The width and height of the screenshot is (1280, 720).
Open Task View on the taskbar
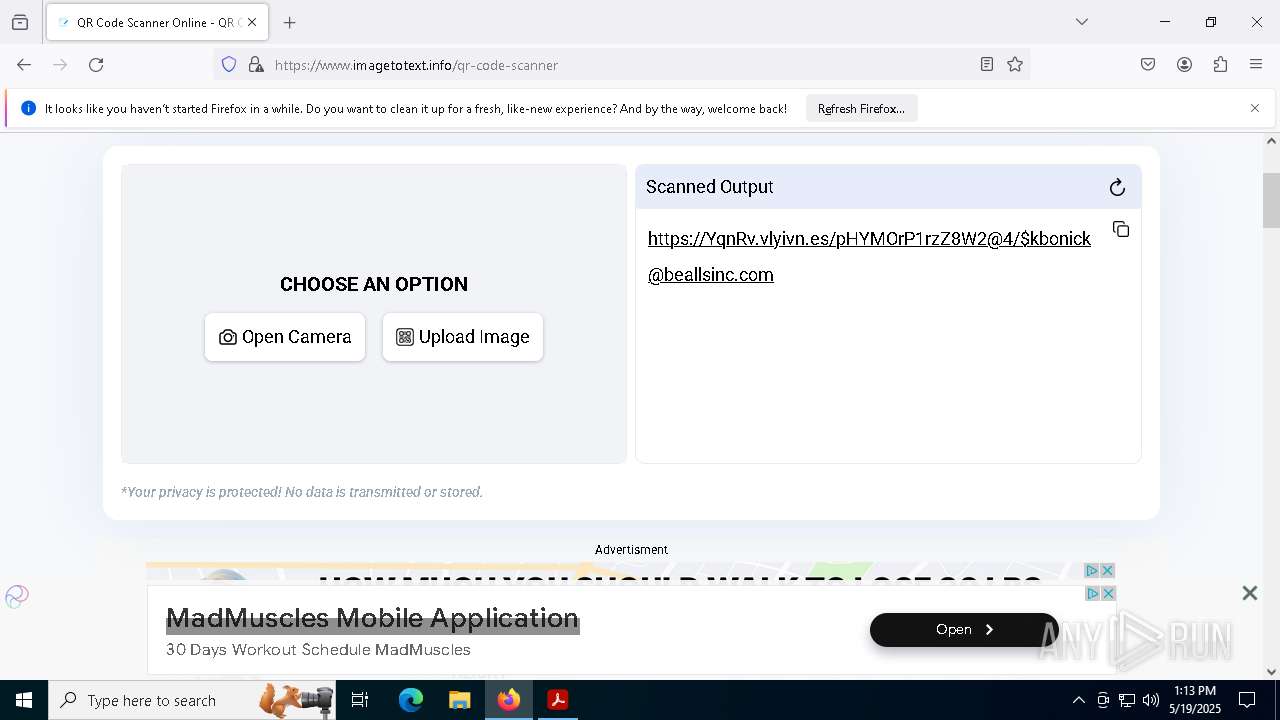[x=360, y=700]
